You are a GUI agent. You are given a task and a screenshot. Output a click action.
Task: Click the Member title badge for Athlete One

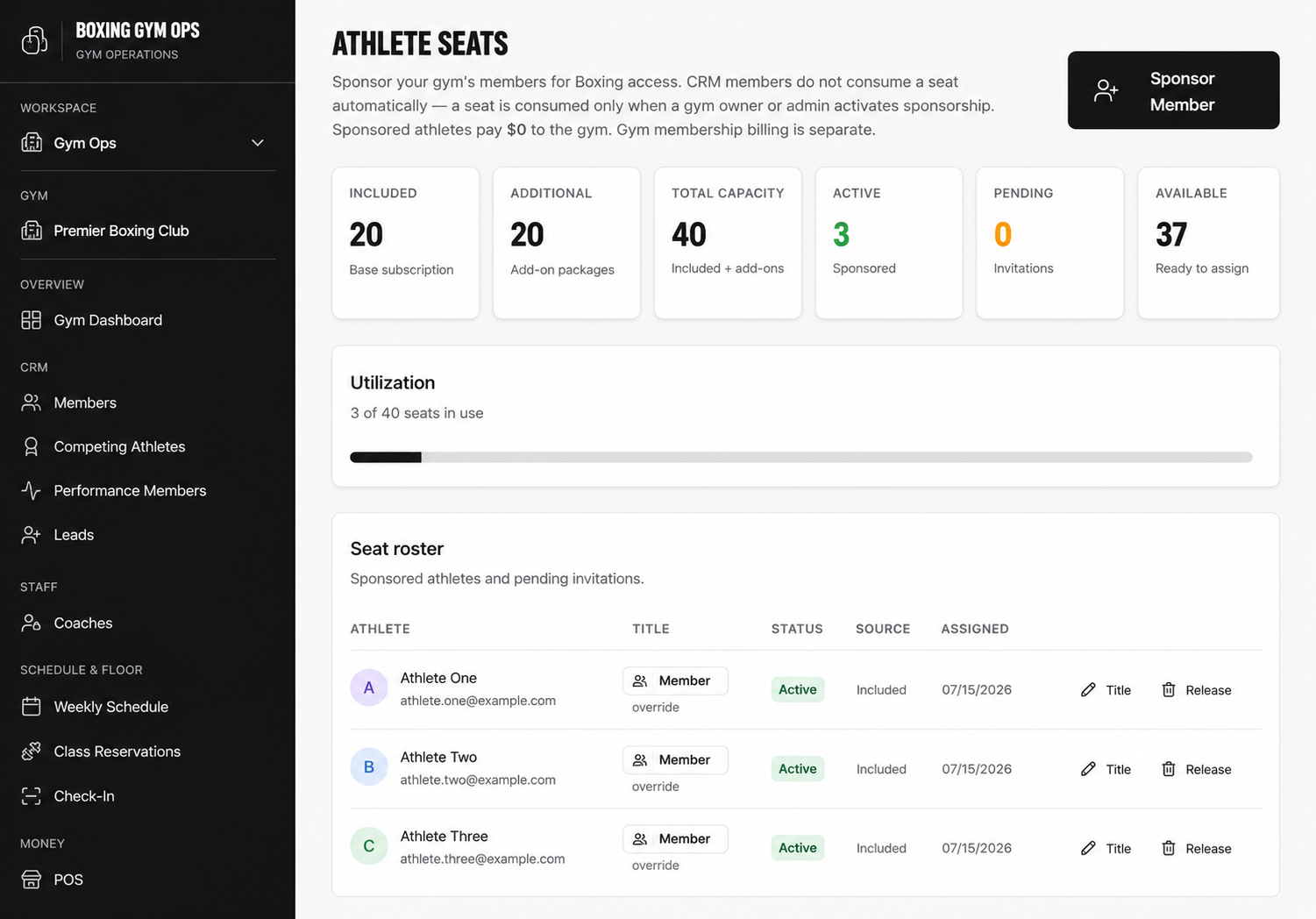pos(675,680)
